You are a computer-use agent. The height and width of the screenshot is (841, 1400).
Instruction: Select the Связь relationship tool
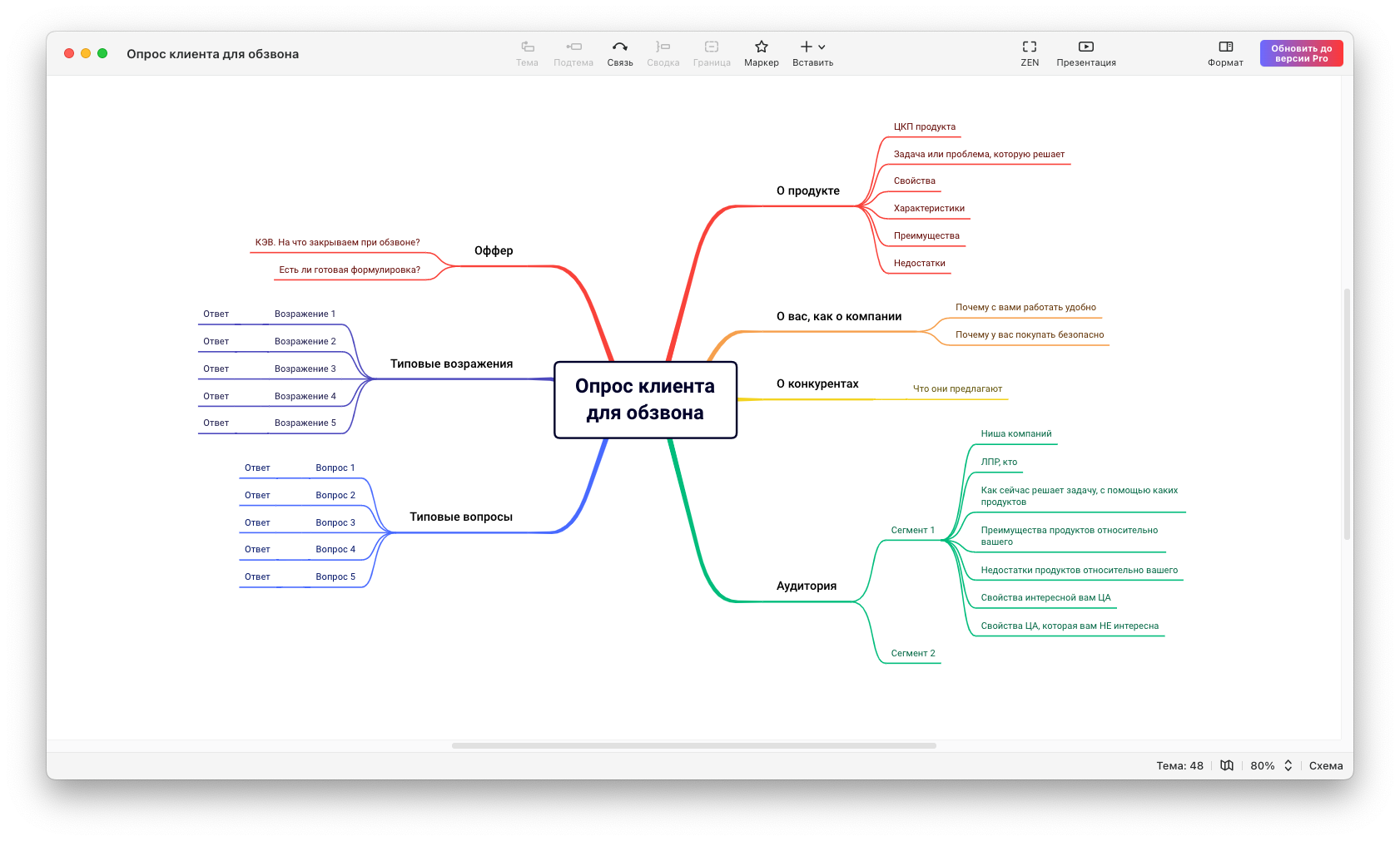pos(619,47)
